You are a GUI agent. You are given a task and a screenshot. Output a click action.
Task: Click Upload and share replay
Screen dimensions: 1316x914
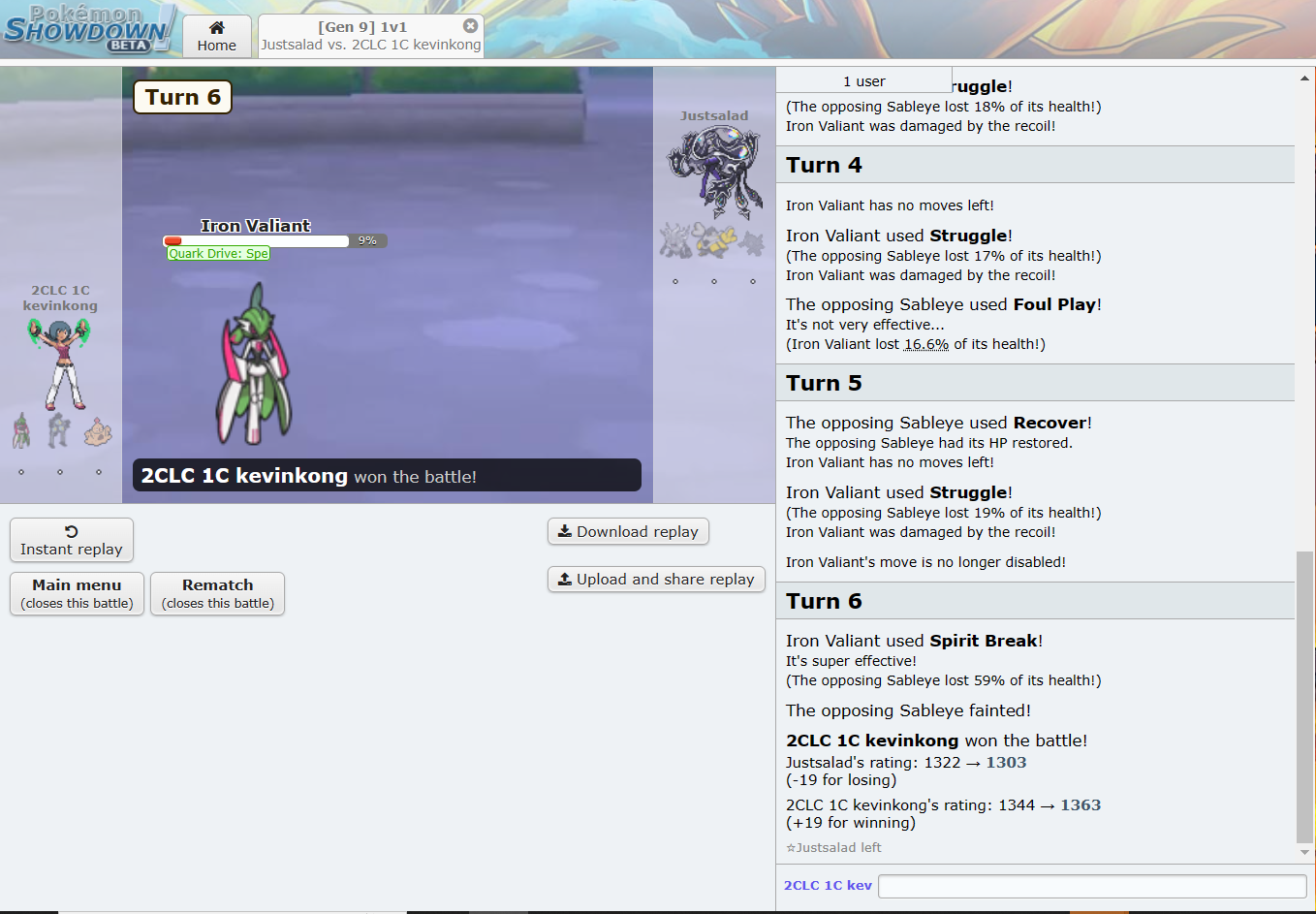656,579
